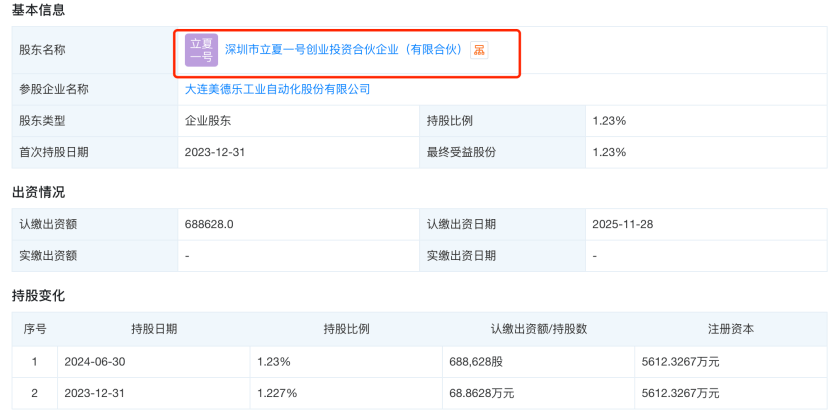Click the 股东类型 label cell
This screenshot has width=840, height=414.
click(x=95, y=121)
